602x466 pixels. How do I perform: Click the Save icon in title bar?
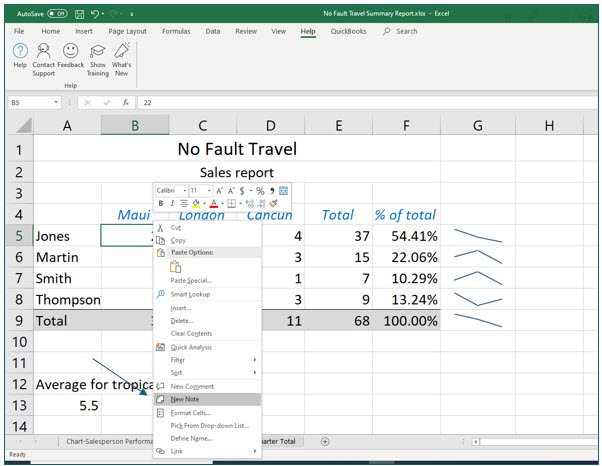point(79,14)
